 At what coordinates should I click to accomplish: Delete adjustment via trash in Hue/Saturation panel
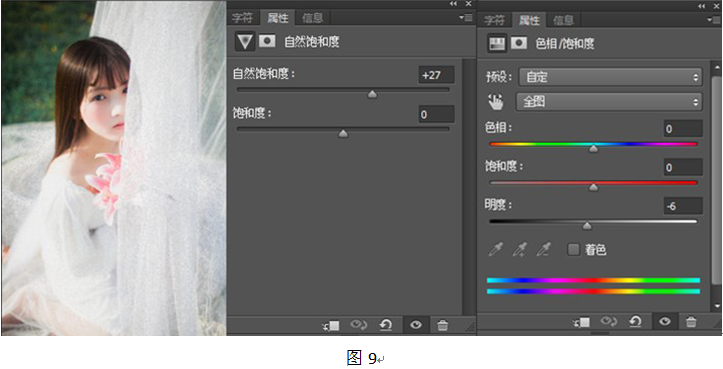tap(691, 322)
